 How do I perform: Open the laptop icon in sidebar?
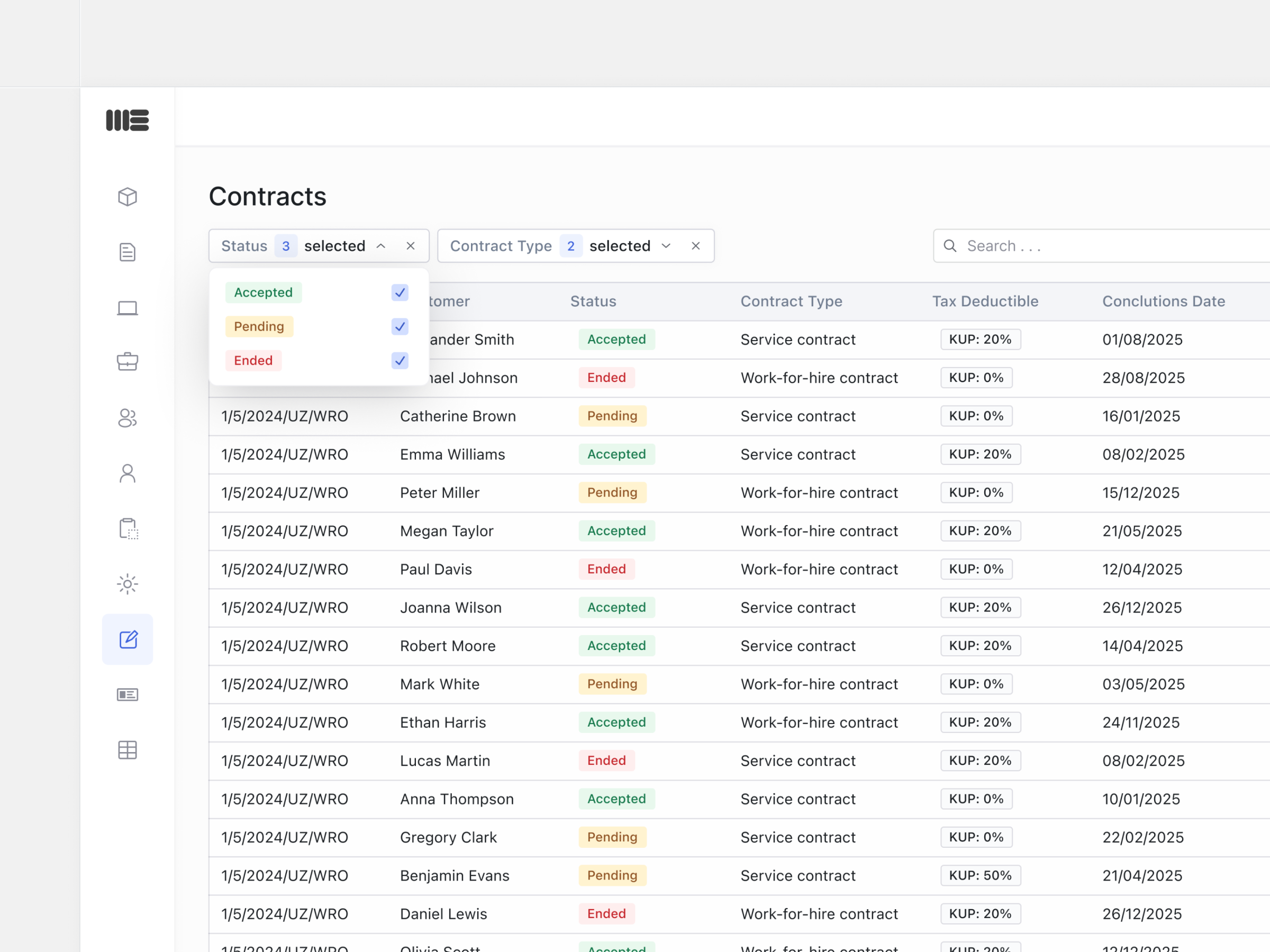[x=128, y=308]
